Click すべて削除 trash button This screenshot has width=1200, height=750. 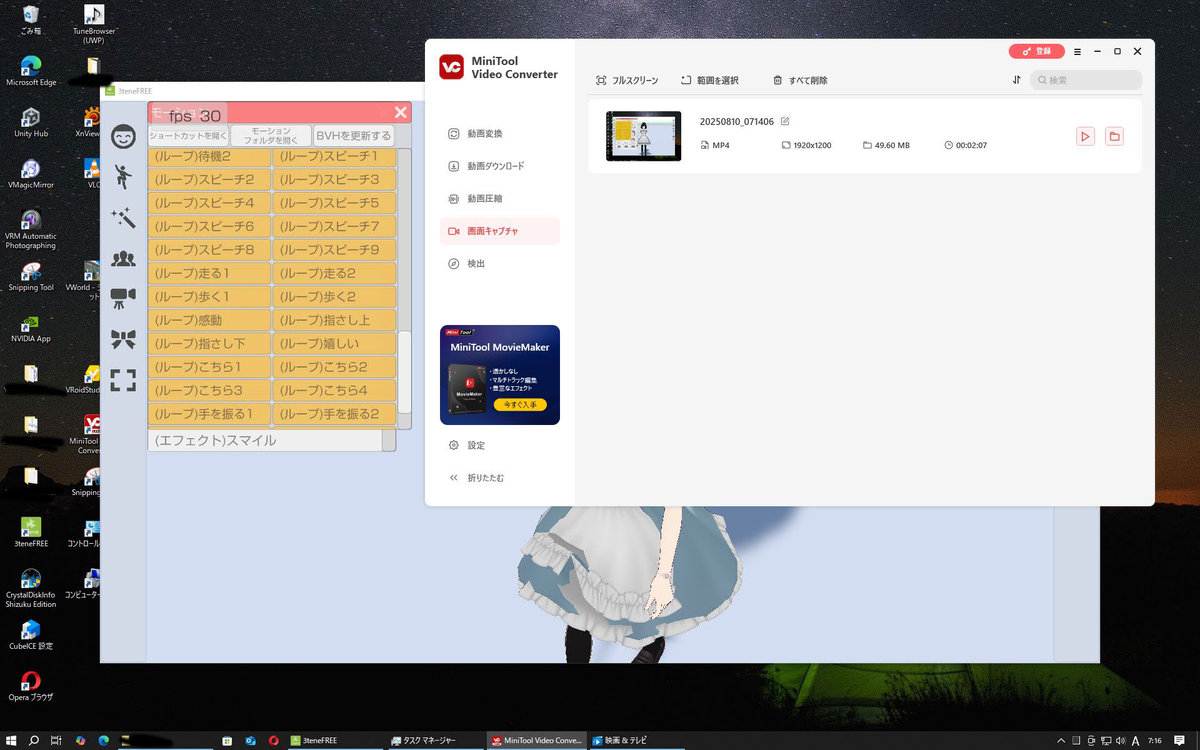coord(800,80)
